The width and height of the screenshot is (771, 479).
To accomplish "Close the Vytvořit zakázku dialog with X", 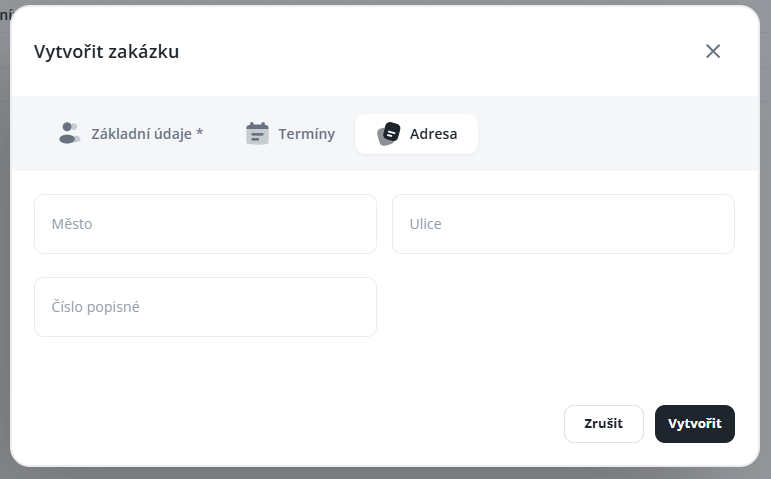I will pos(713,51).
